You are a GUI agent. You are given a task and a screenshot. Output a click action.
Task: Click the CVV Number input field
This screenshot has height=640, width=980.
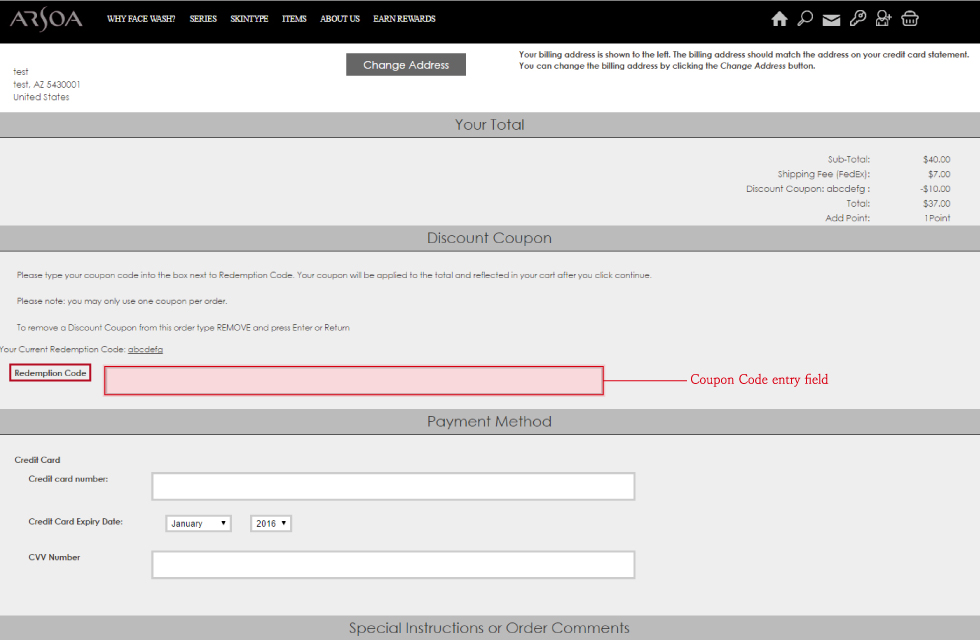[393, 564]
